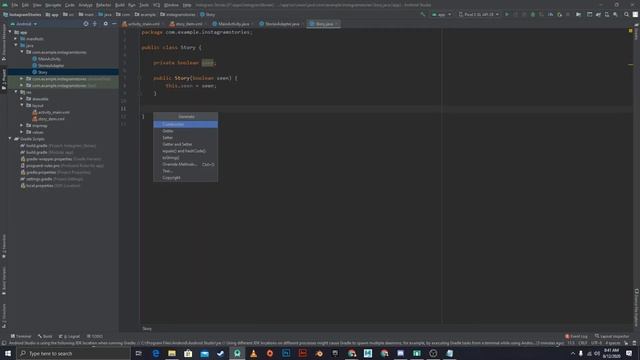Click Story breadcrumb in navigation bar
640x360 pixels.
click(207, 14)
